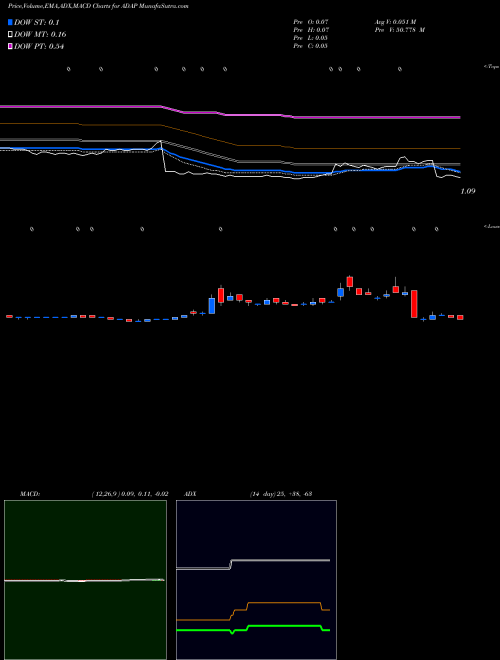The height and width of the screenshot is (660, 500).
Task: Click the 'Tops' label at the upper right
Action: pos(492,67)
